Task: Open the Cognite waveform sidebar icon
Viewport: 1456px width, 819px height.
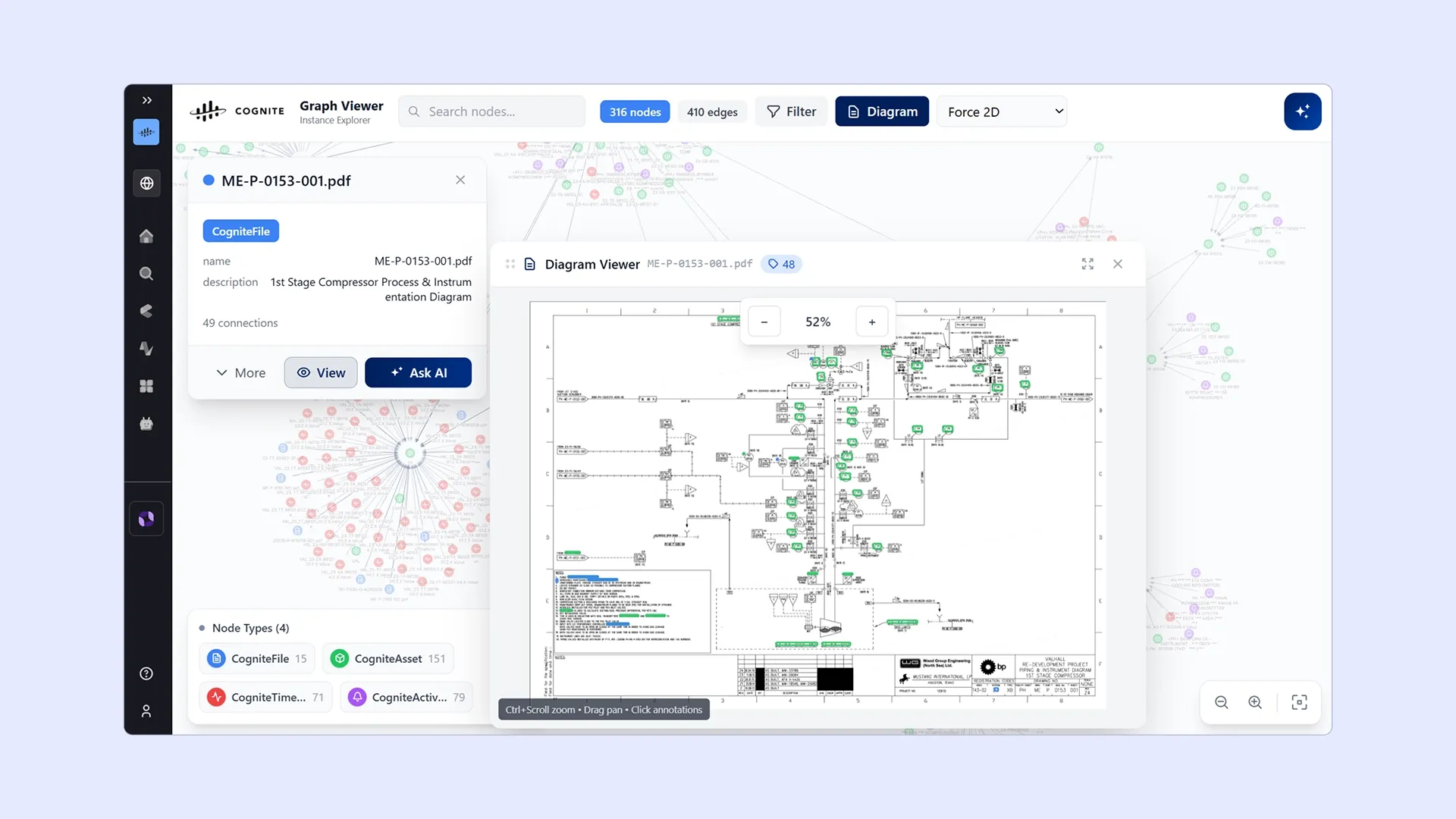Action: pos(146,132)
